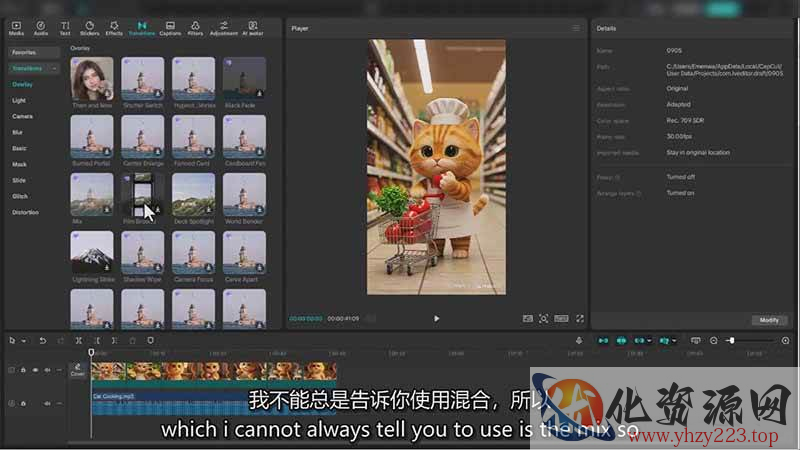This screenshot has height=450, width=800.
Task: Collapse the Transitions category list
Action: [x=54, y=68]
